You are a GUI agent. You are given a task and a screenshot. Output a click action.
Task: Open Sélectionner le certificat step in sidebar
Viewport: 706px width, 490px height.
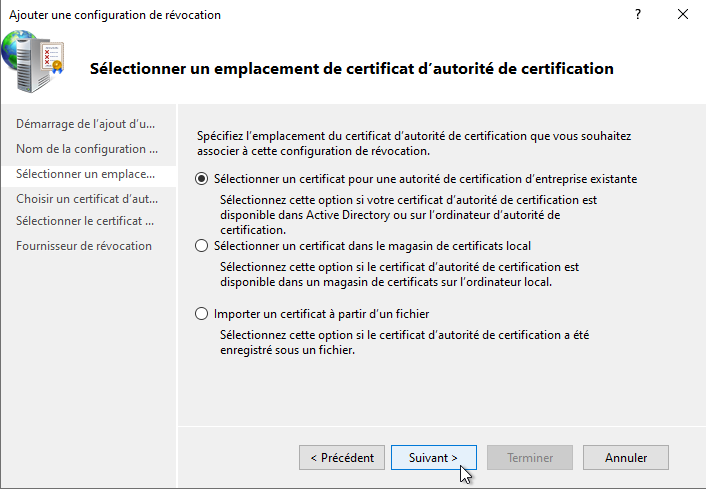[x=85, y=221]
